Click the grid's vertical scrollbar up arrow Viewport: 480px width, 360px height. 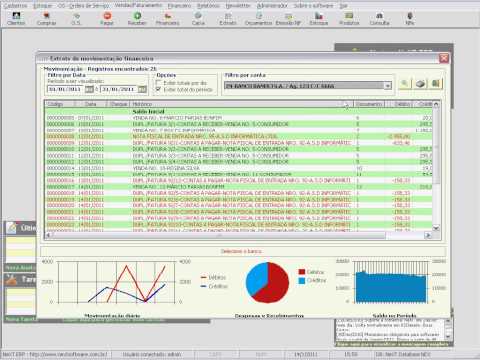tap(436, 104)
